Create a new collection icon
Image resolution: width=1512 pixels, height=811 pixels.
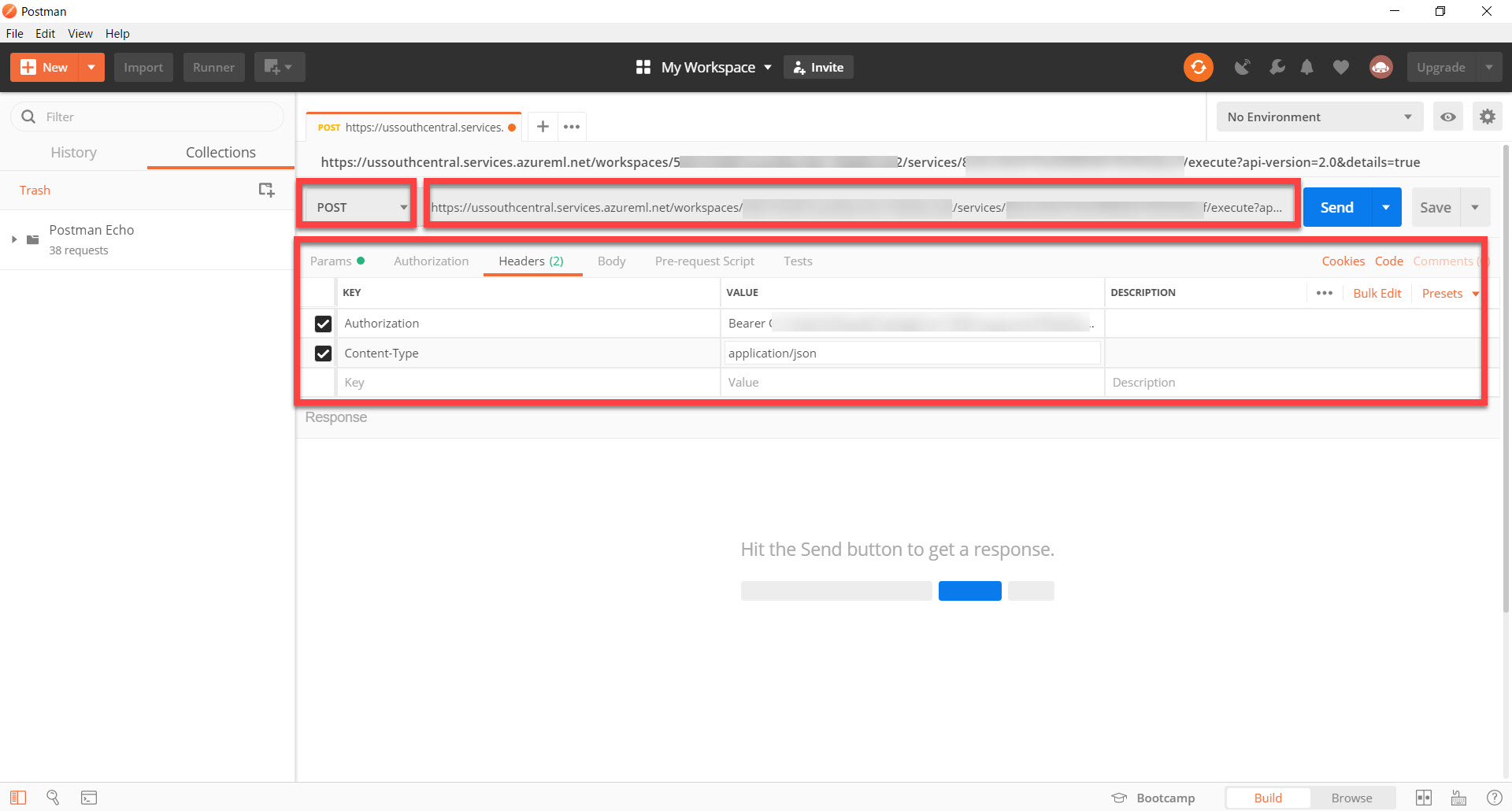(x=266, y=190)
